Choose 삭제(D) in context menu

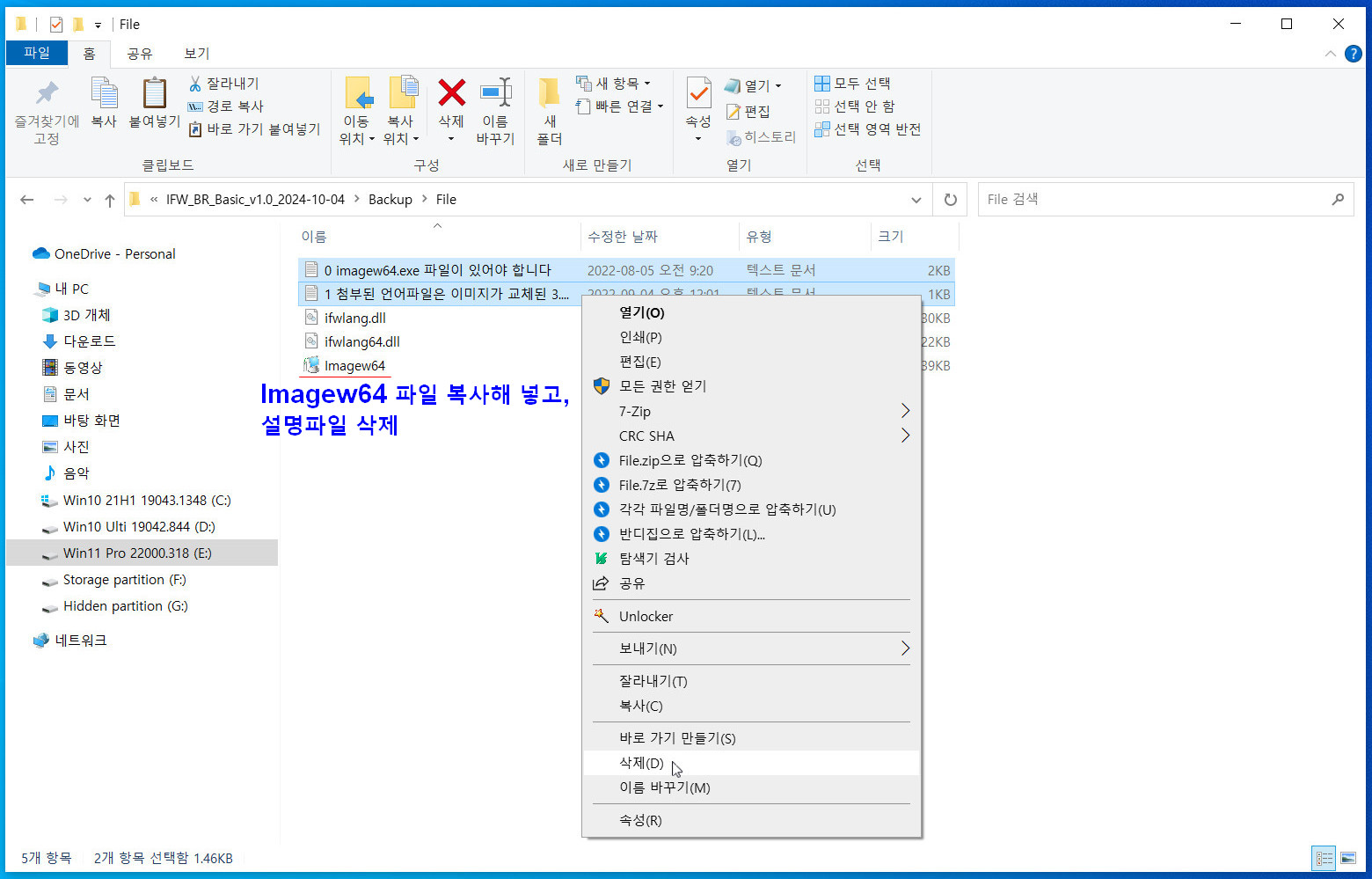click(x=752, y=763)
